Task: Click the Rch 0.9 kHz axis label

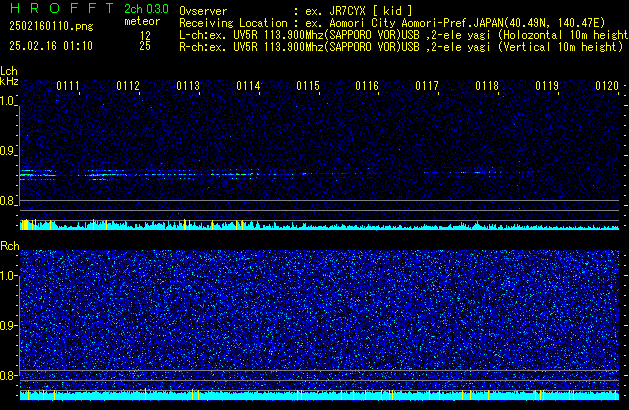Action: pos(7,325)
